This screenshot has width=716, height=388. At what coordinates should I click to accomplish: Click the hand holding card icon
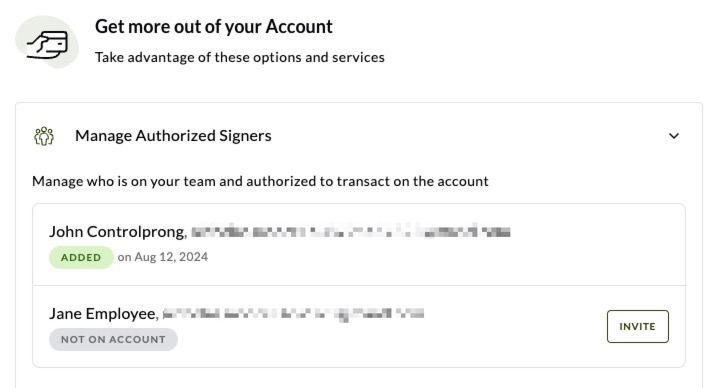tap(47, 42)
